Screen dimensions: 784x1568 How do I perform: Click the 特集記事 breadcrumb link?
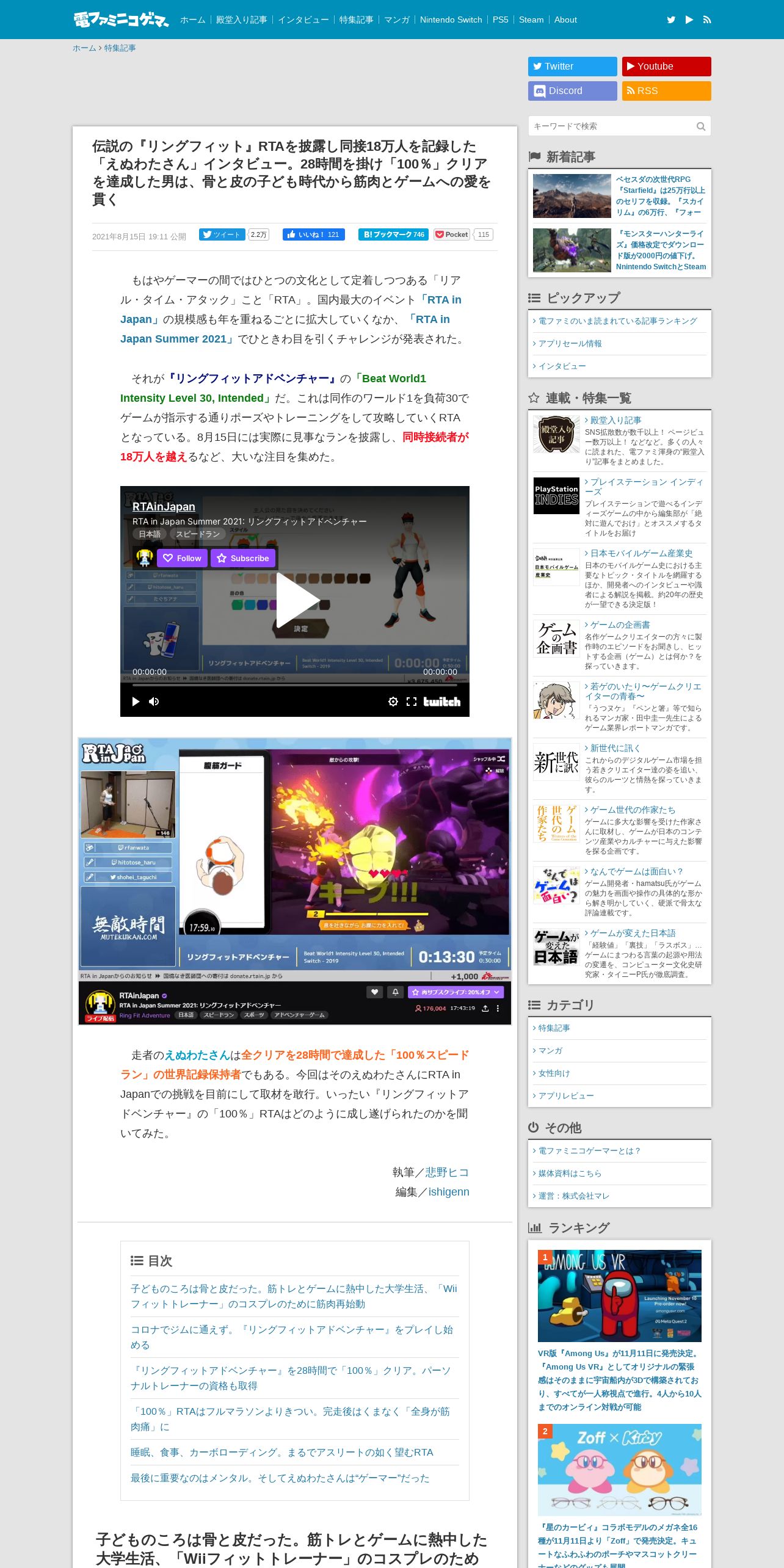pyautogui.click(x=120, y=48)
